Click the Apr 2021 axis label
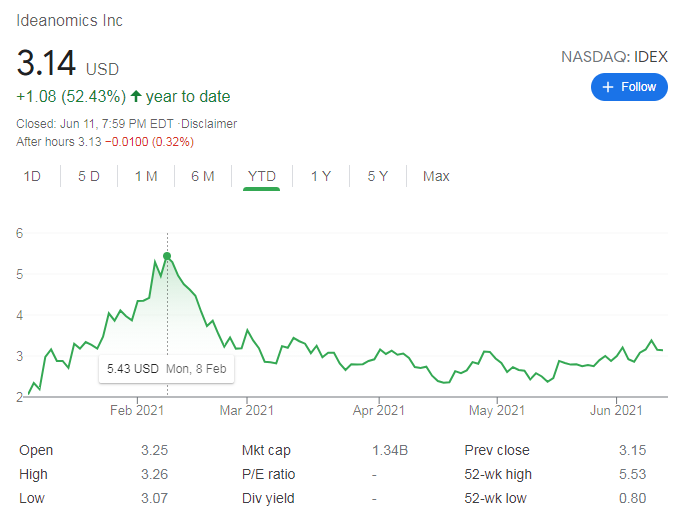This screenshot has width=684, height=524. point(379,411)
